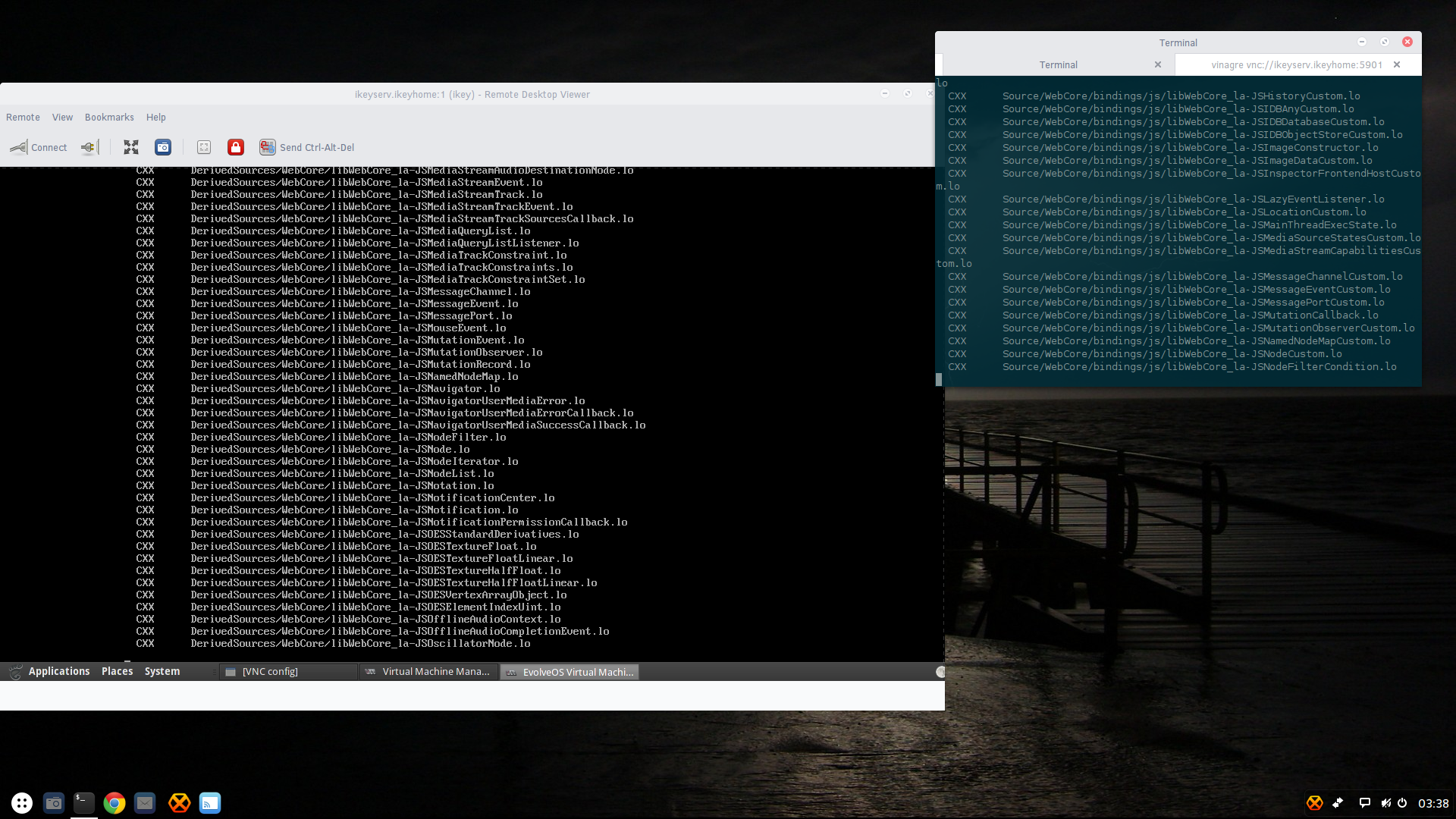Toggle fullscreen with the arrows icon
1456x819 pixels.
(x=131, y=147)
